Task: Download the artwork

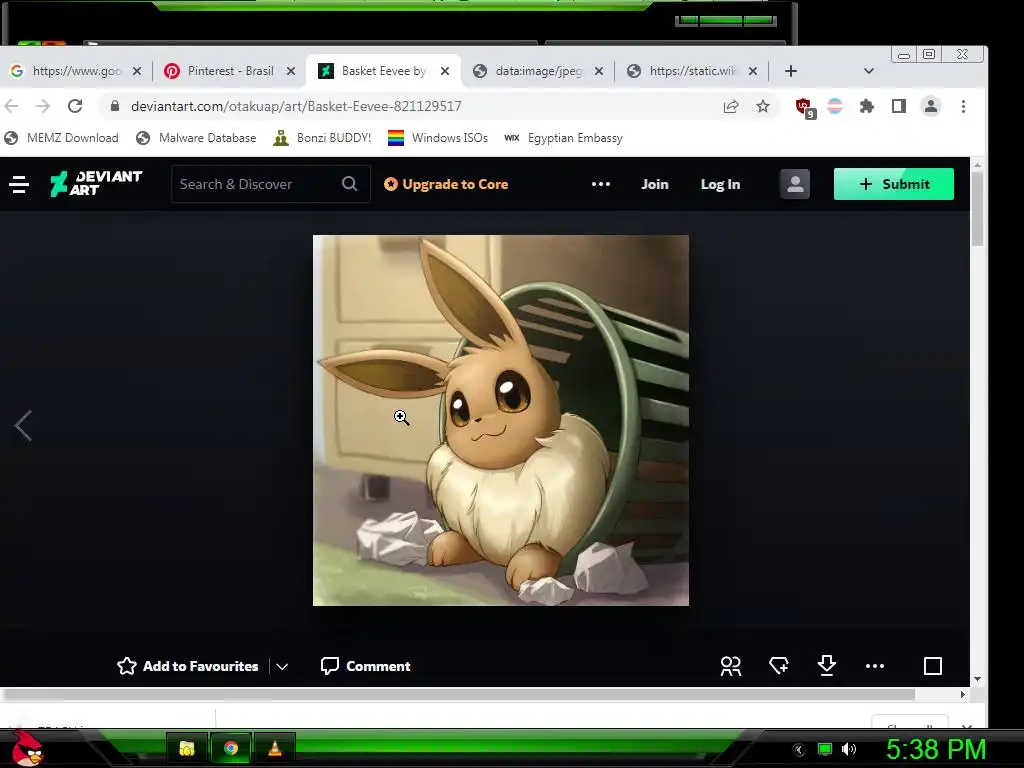Action: click(x=827, y=665)
